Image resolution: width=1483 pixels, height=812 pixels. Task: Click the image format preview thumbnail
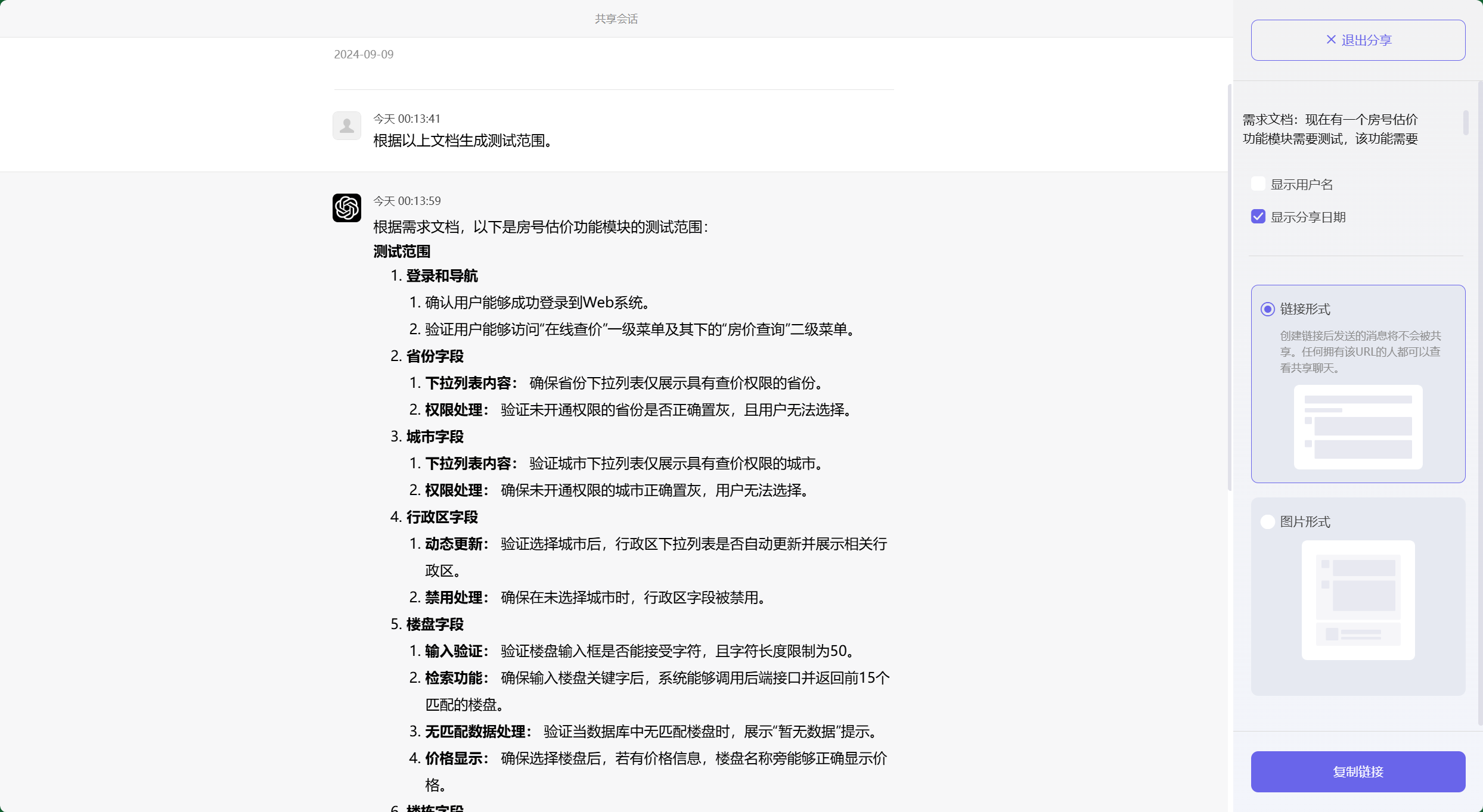(1357, 601)
